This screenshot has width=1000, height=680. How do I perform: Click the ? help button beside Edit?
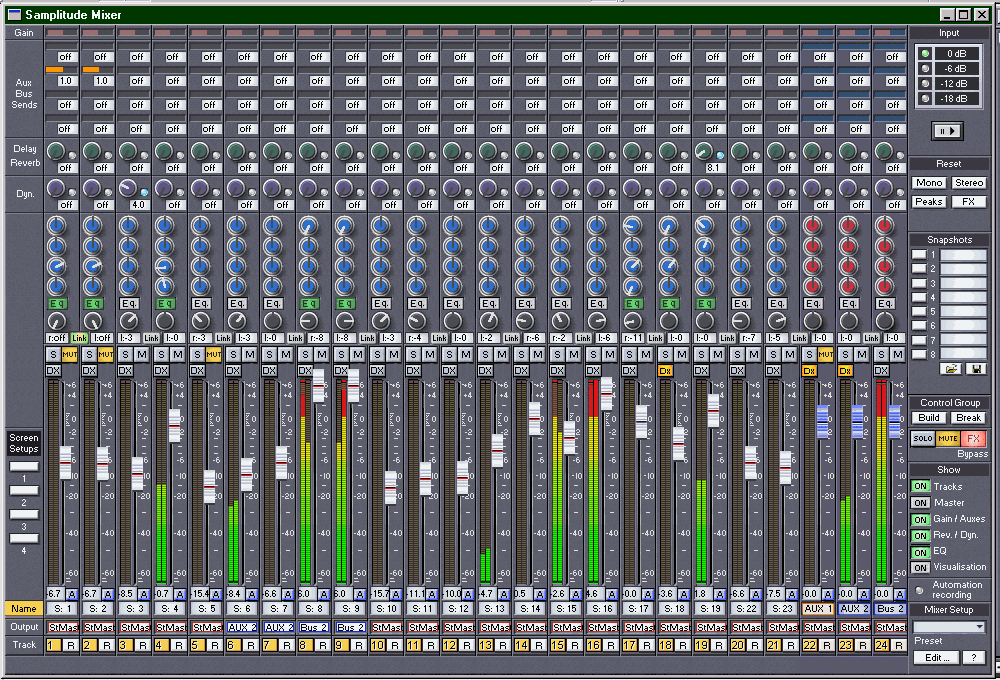click(x=973, y=658)
